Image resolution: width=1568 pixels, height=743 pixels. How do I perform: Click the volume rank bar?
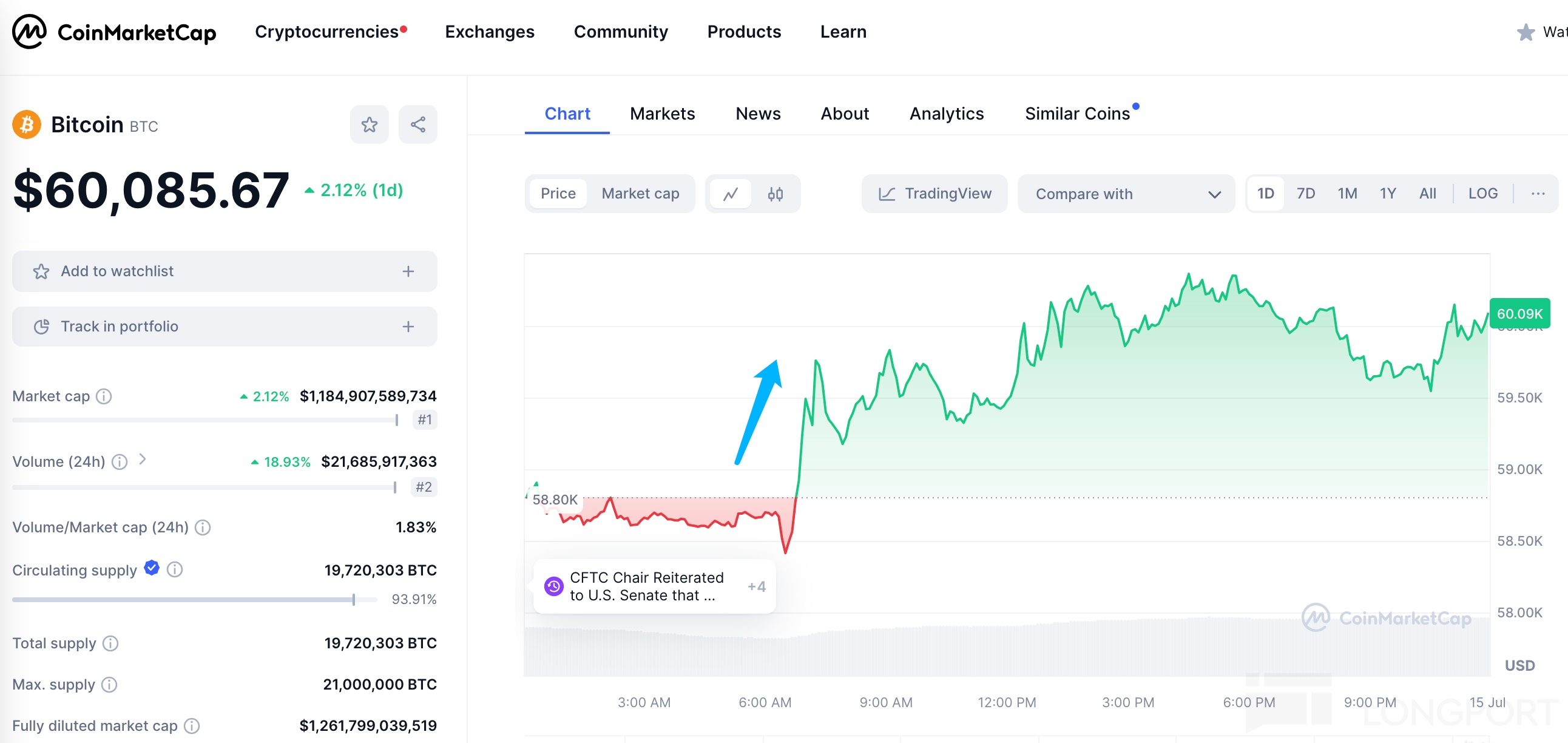pyautogui.click(x=206, y=487)
